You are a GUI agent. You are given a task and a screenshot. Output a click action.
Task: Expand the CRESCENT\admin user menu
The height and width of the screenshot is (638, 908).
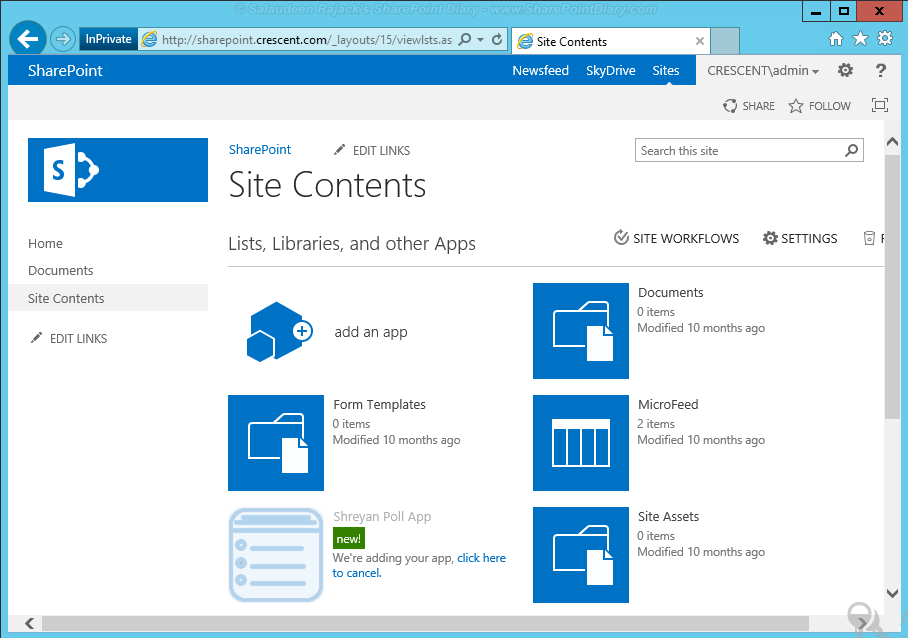coord(763,71)
